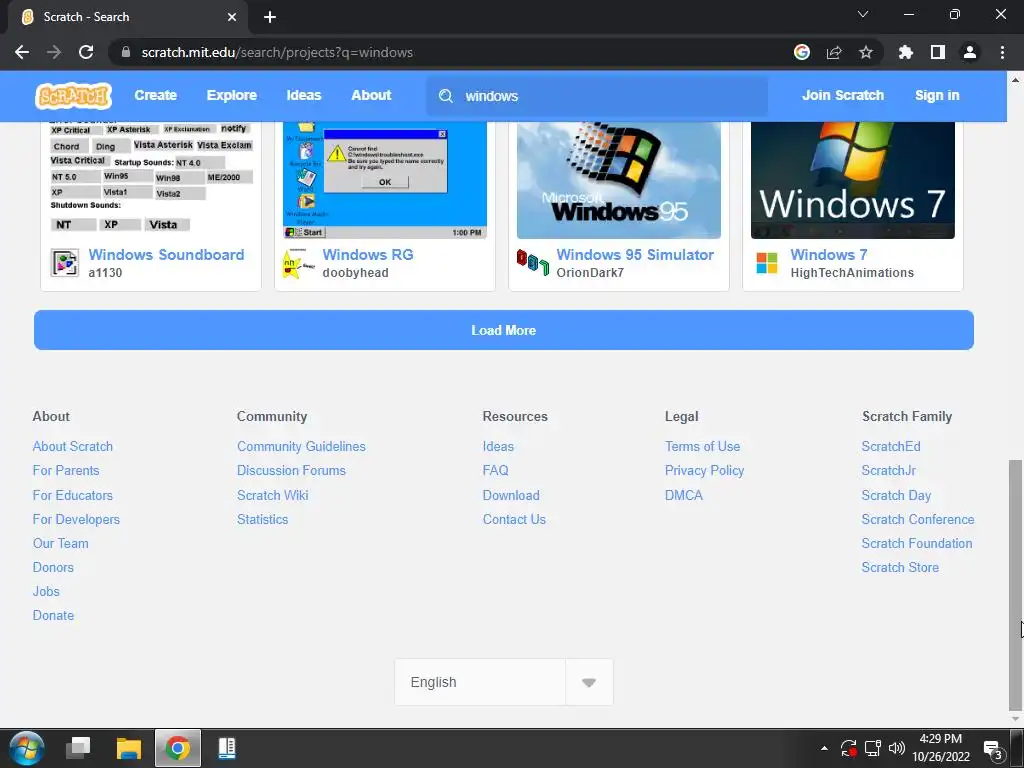The width and height of the screenshot is (1024, 768).
Task: Open Chrome profile avatar icon
Action: coord(970,52)
